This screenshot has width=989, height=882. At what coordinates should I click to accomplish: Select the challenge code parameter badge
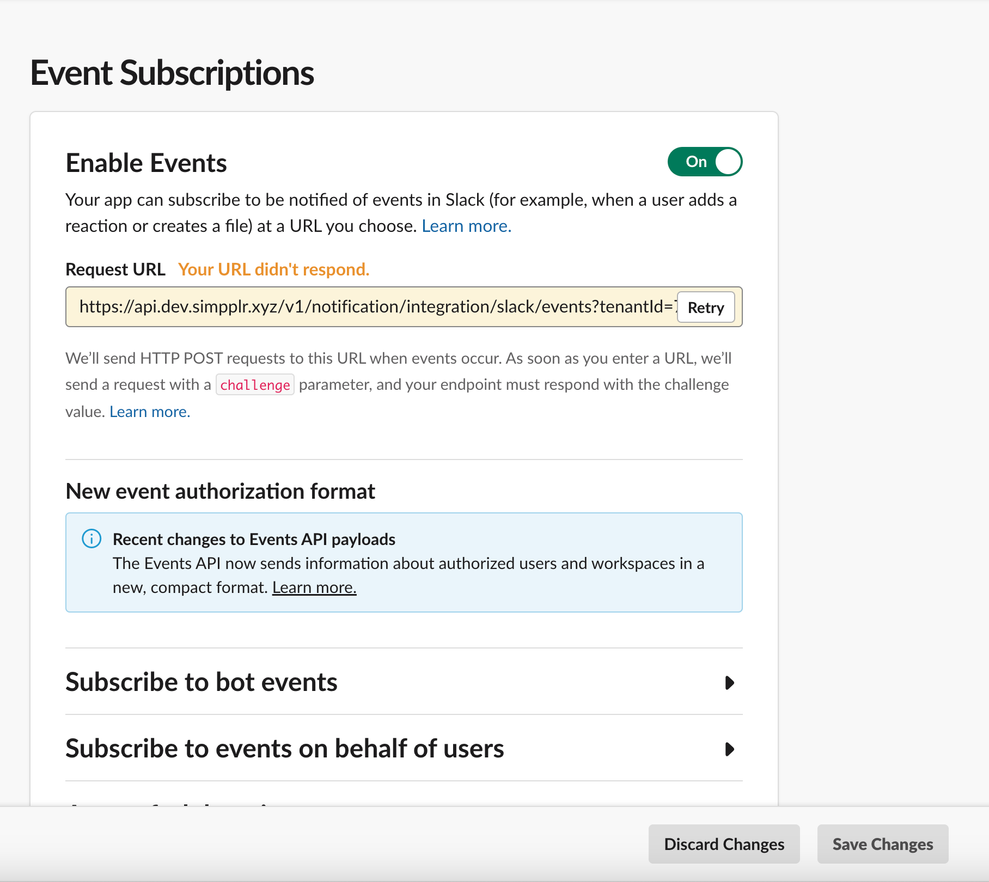(254, 384)
